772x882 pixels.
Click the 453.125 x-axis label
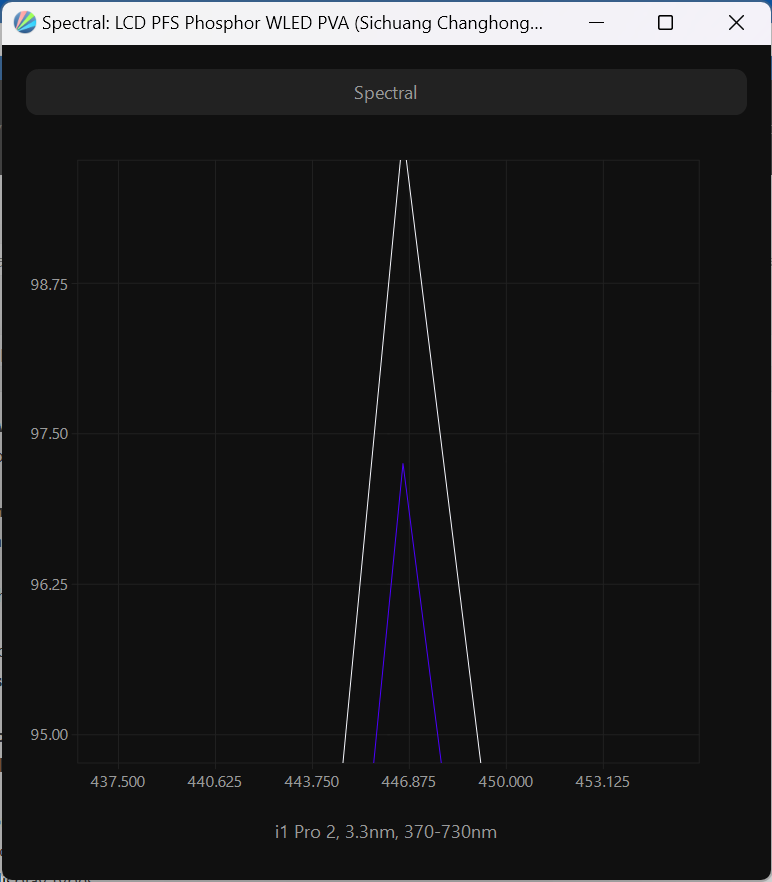(603, 782)
